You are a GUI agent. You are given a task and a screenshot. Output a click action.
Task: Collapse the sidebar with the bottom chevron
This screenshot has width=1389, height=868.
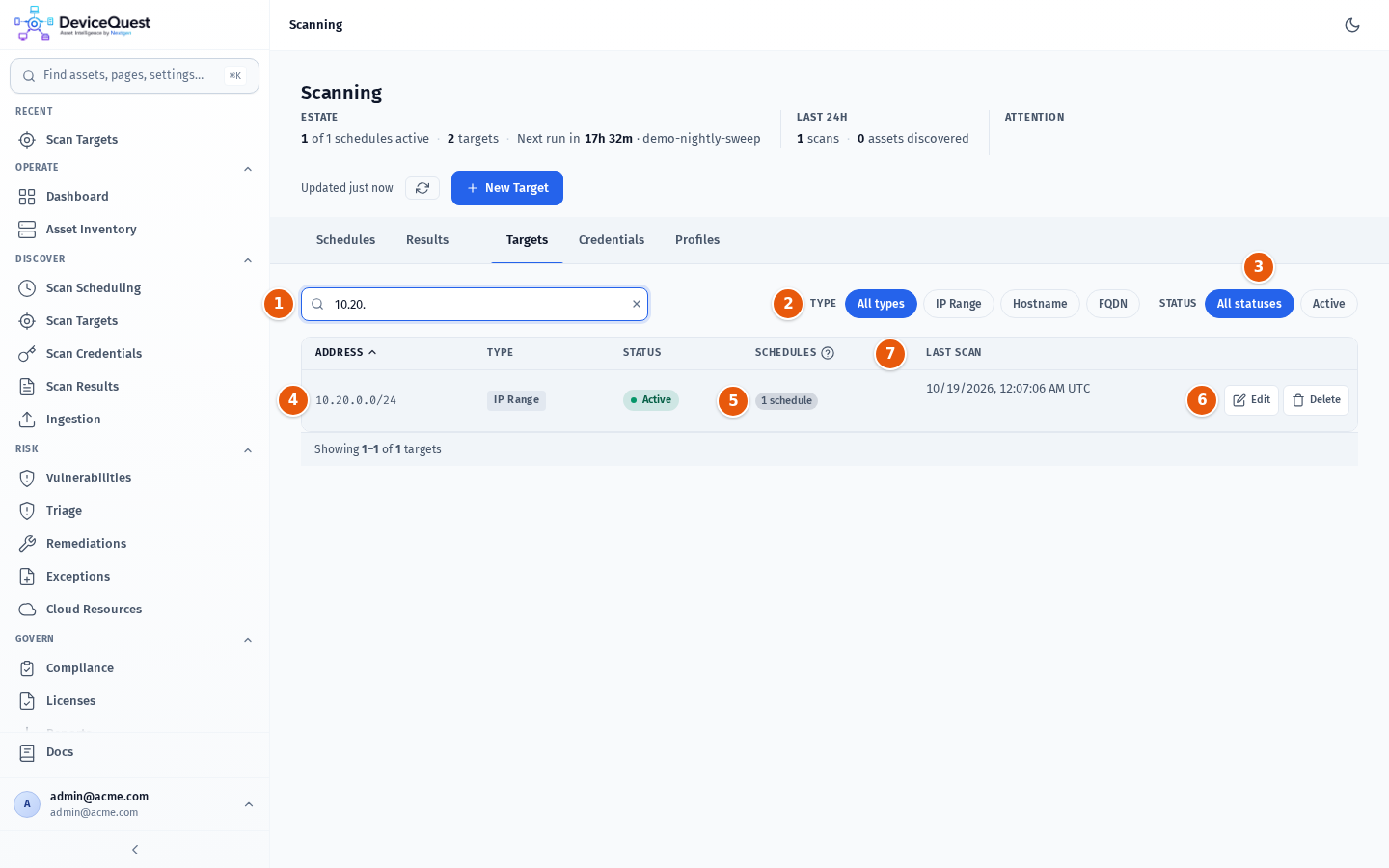tap(135, 850)
